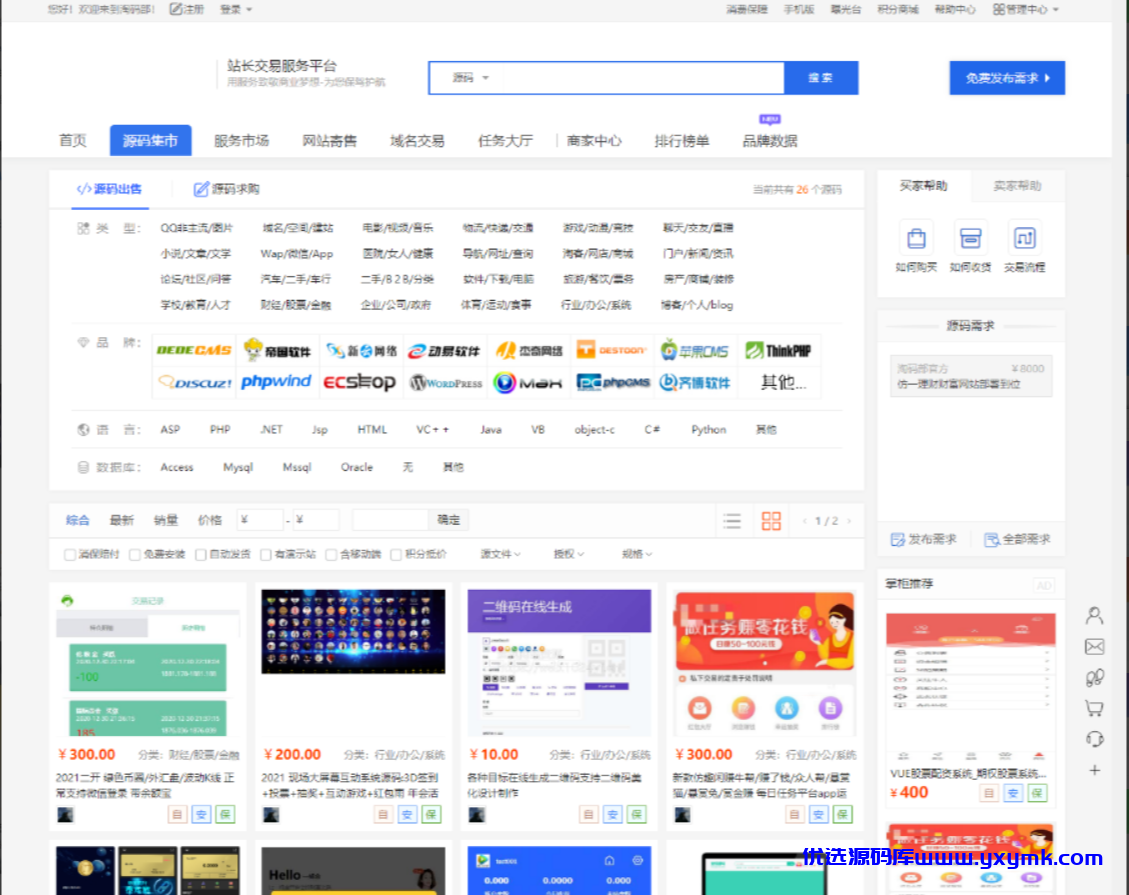
Task: Click the blue 搜索 button
Action: (821, 78)
